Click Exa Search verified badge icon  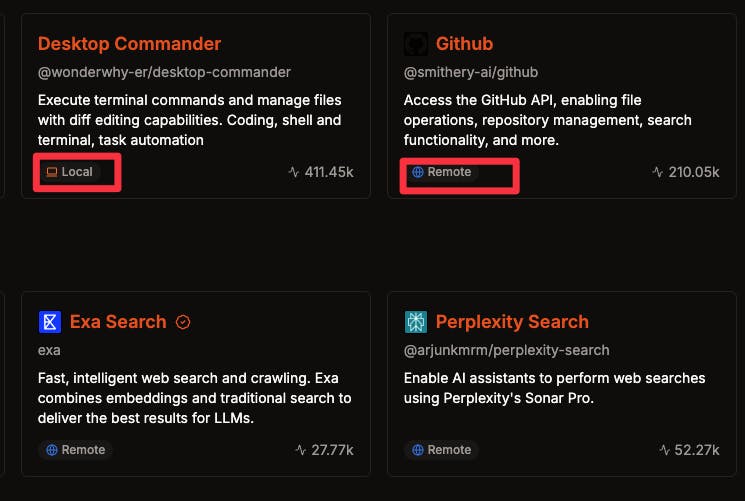pos(183,322)
